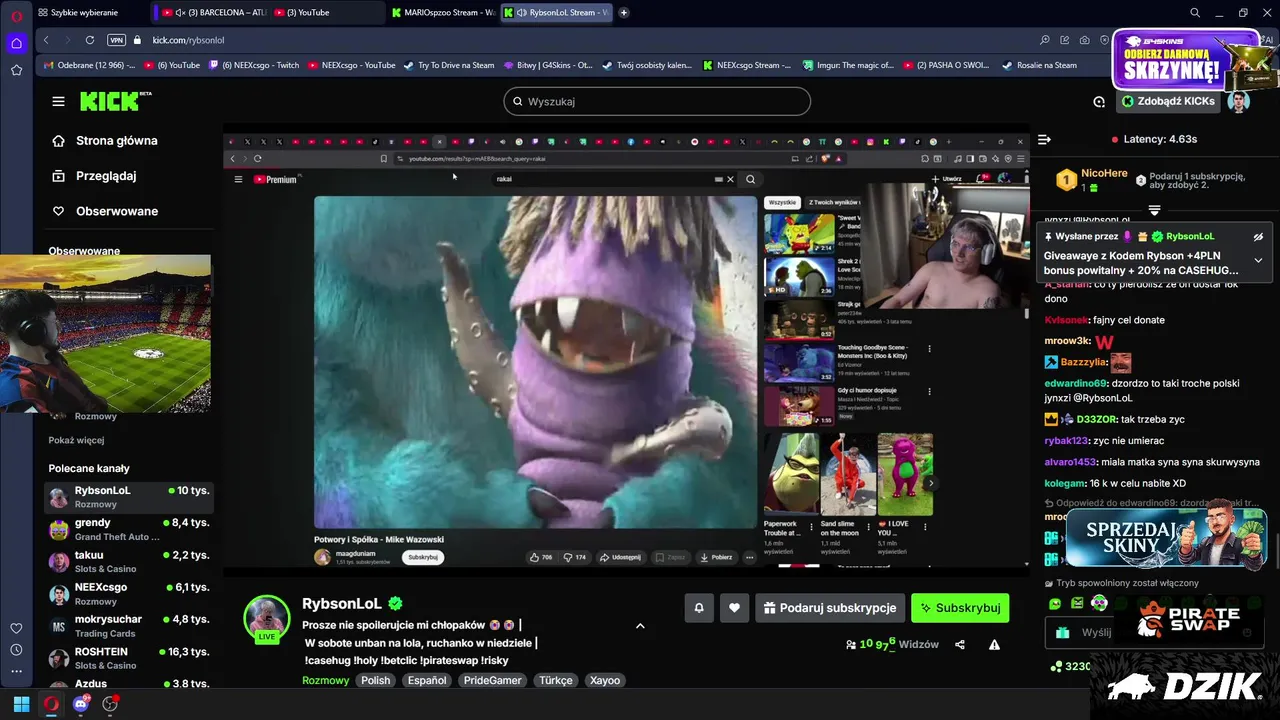Open Przeglądaj in the sidebar
The width and height of the screenshot is (1280, 720).
106,176
